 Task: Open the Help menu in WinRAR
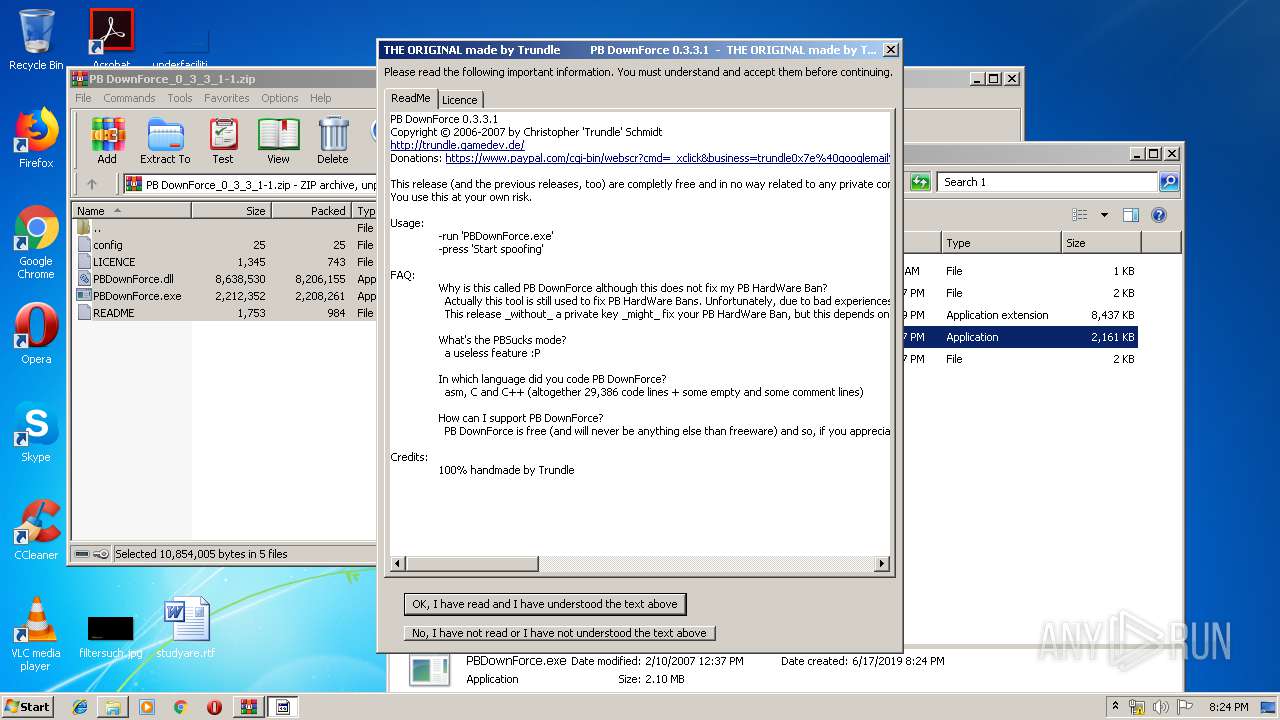[320, 98]
